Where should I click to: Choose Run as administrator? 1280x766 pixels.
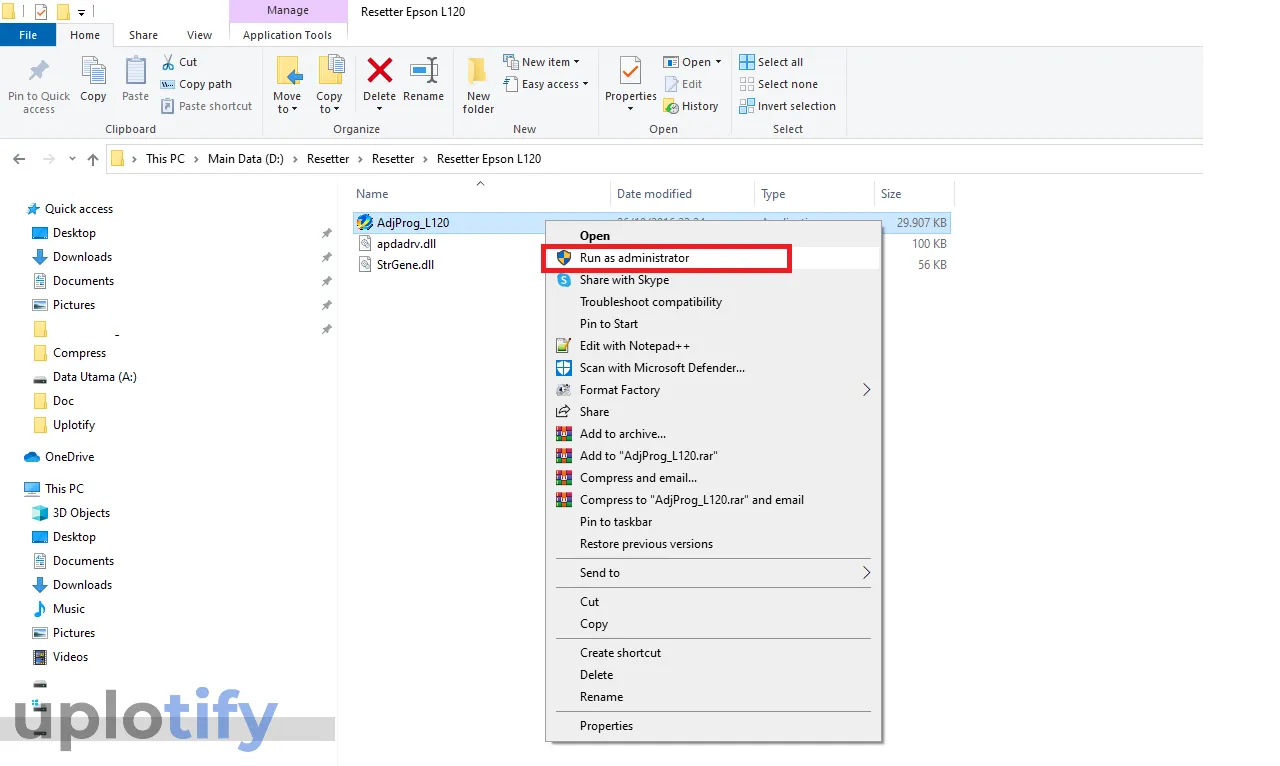(713, 258)
